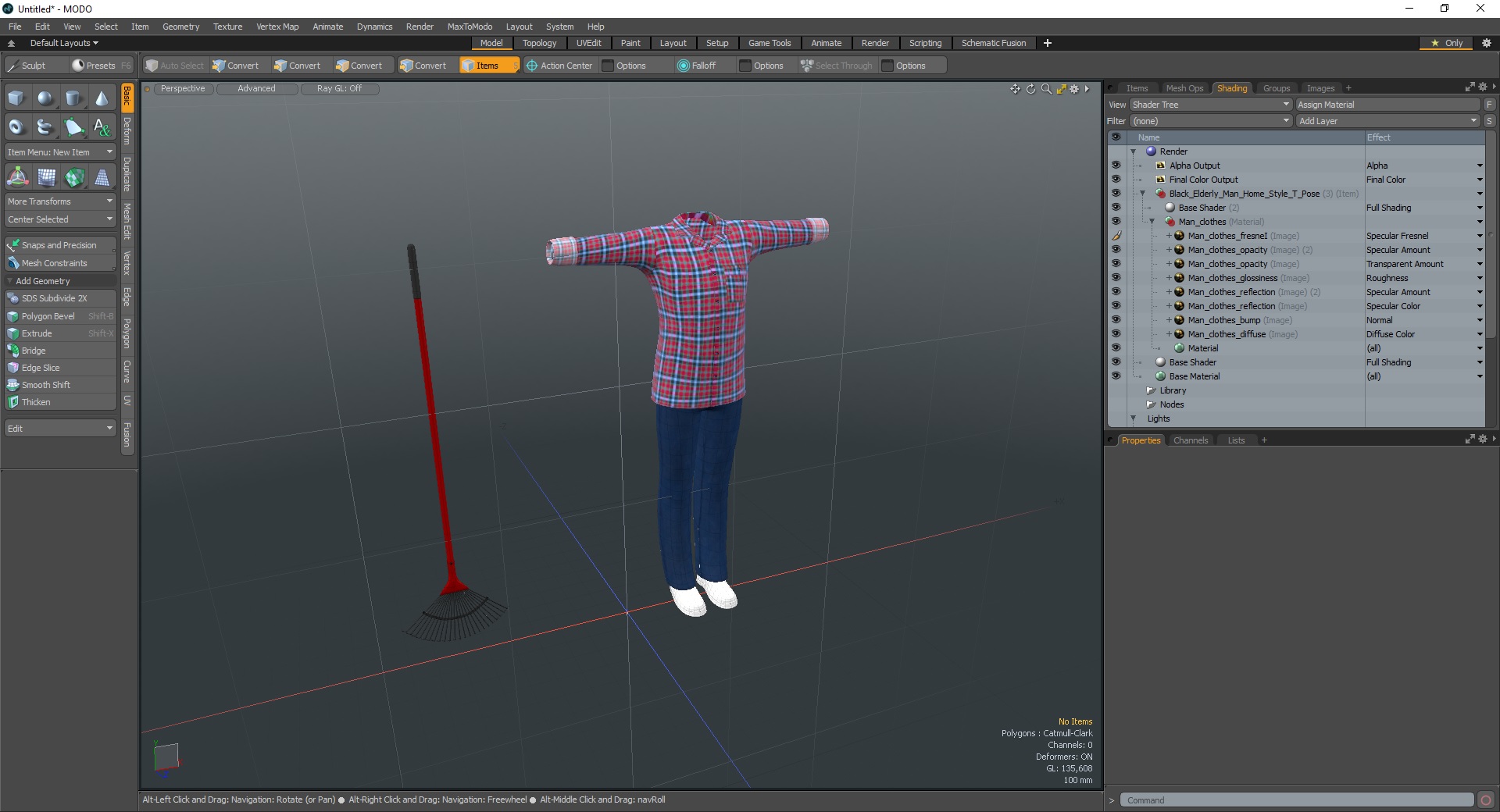
Task: Open the Edit dropdown in tool panel
Action: tap(61, 429)
